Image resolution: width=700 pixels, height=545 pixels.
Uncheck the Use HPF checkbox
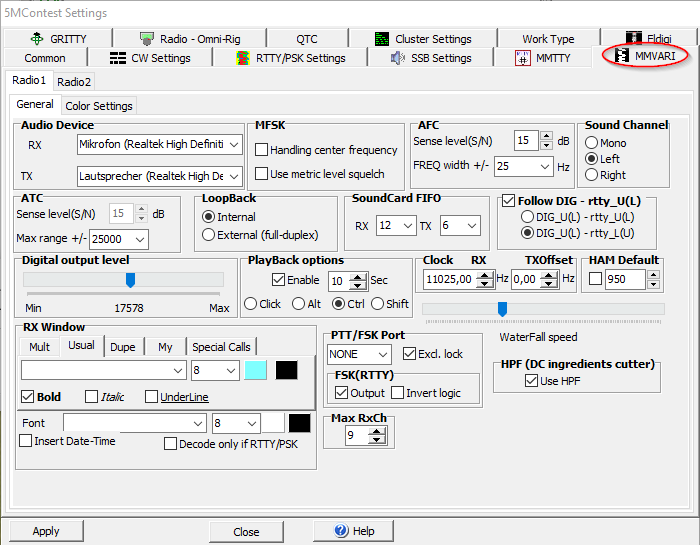tap(531, 381)
